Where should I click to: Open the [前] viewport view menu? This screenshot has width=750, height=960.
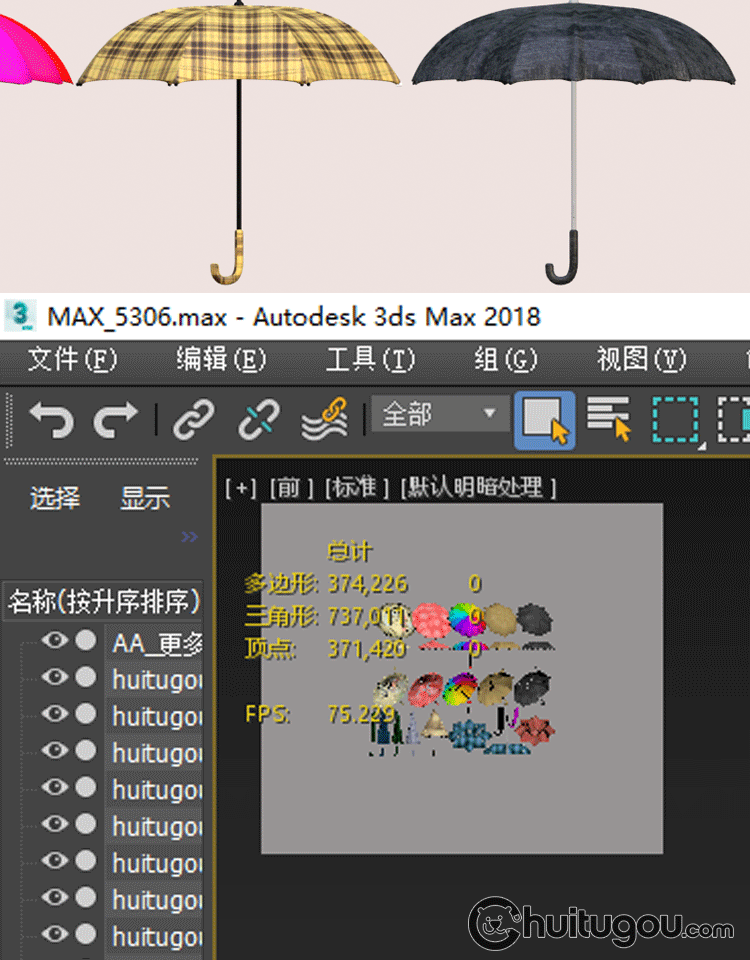[x=291, y=489]
